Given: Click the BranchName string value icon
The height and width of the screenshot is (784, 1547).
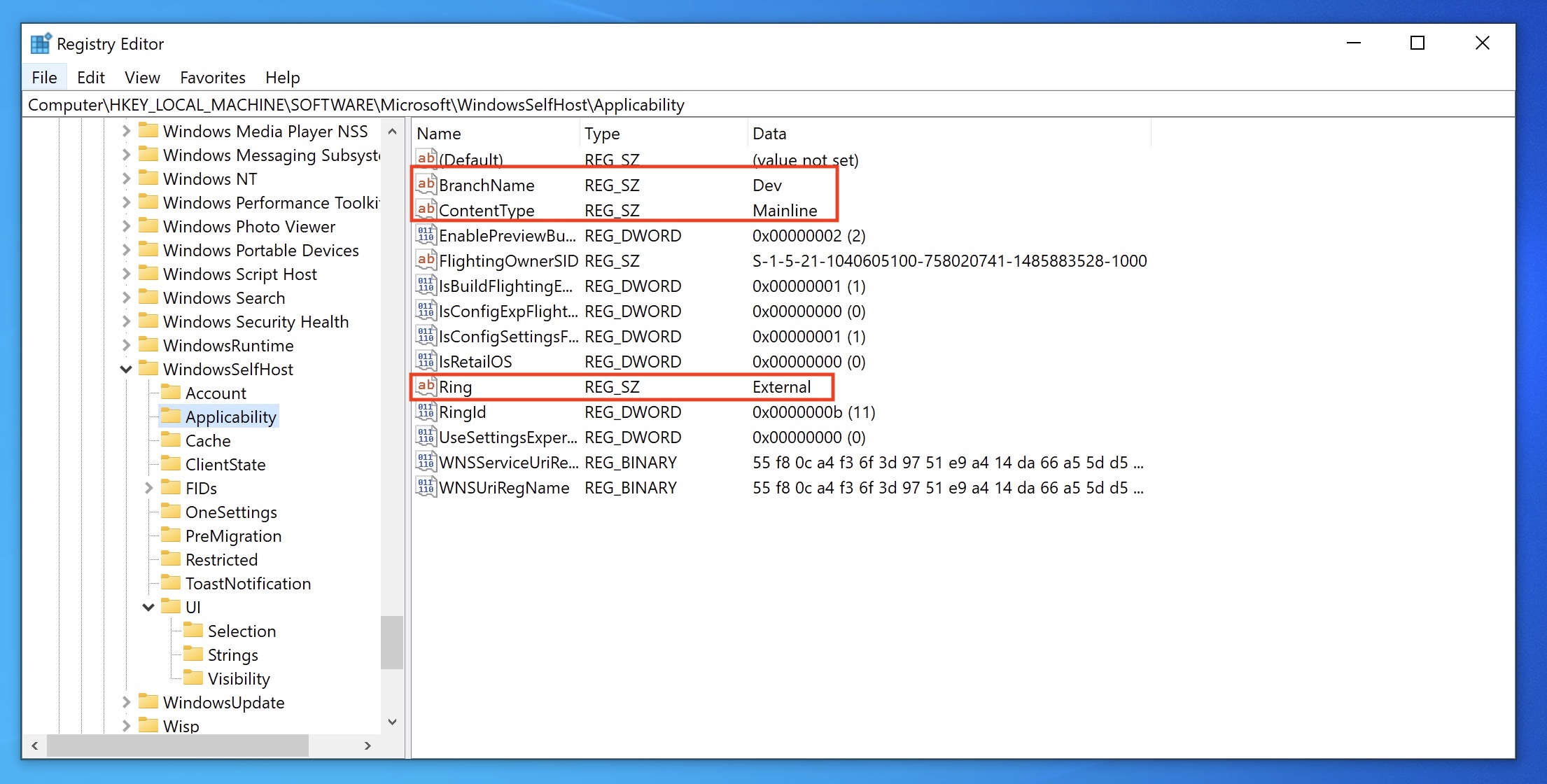Looking at the screenshot, I should click(426, 185).
